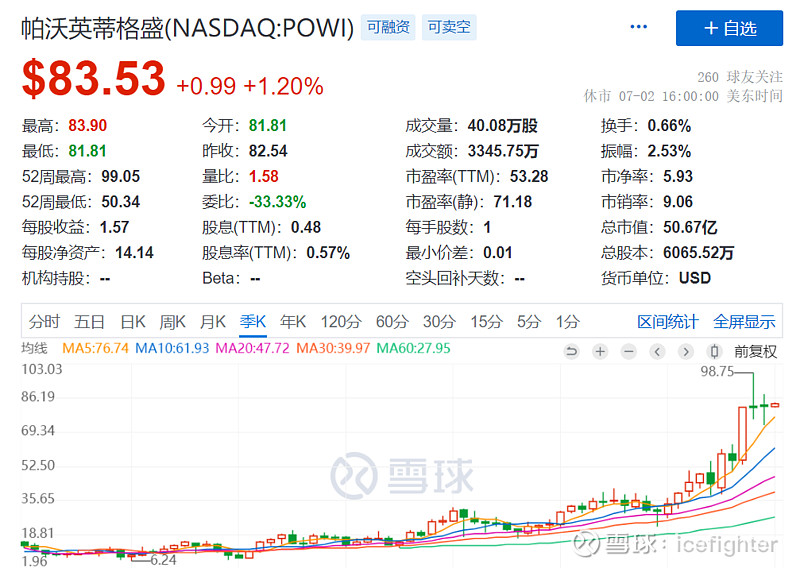Viewport: 800px width, 568px height.
Task: Click the 52周最高 value 99.05
Action: [120, 177]
